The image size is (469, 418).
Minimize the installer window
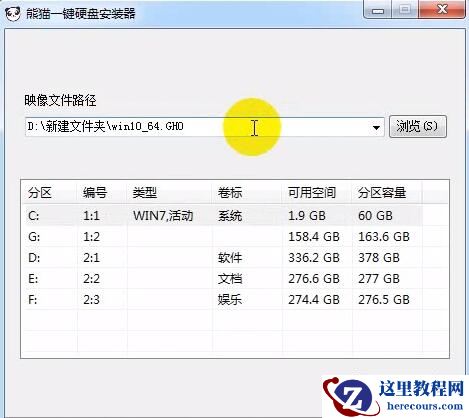pyautogui.click(x=378, y=10)
